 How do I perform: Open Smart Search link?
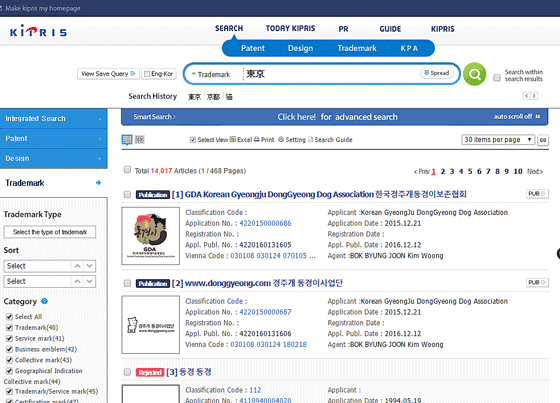(x=154, y=117)
